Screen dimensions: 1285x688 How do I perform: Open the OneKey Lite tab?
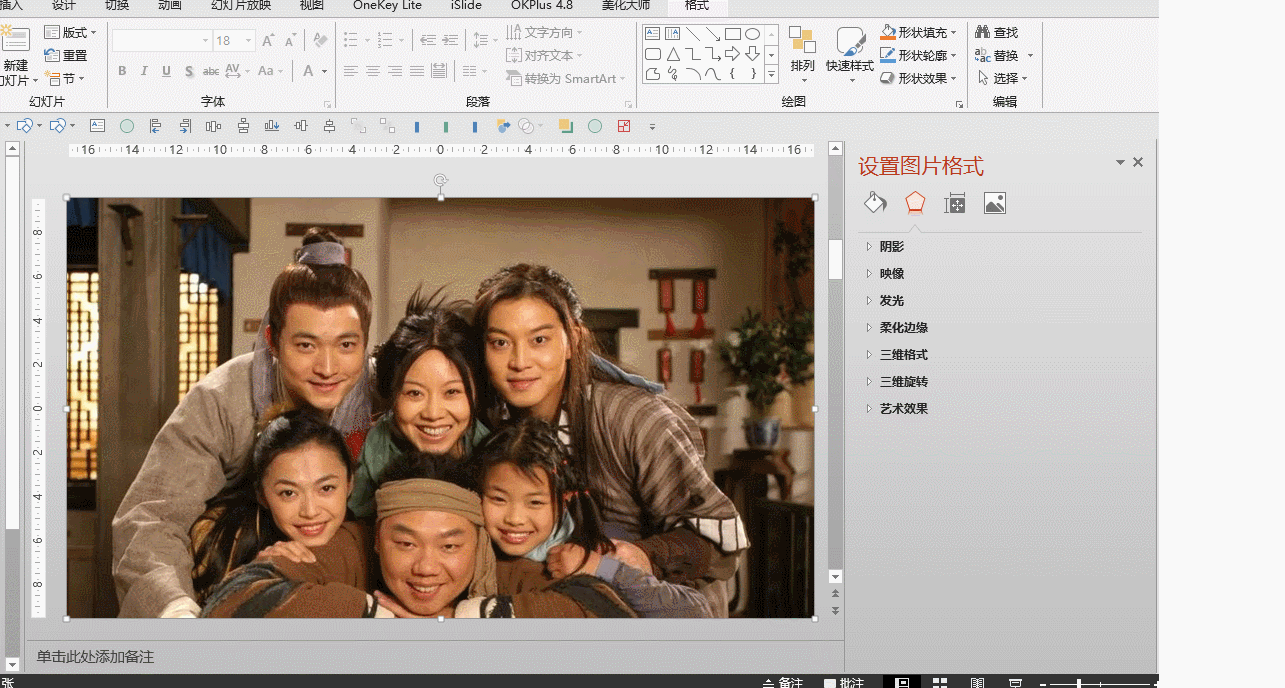pos(387,6)
